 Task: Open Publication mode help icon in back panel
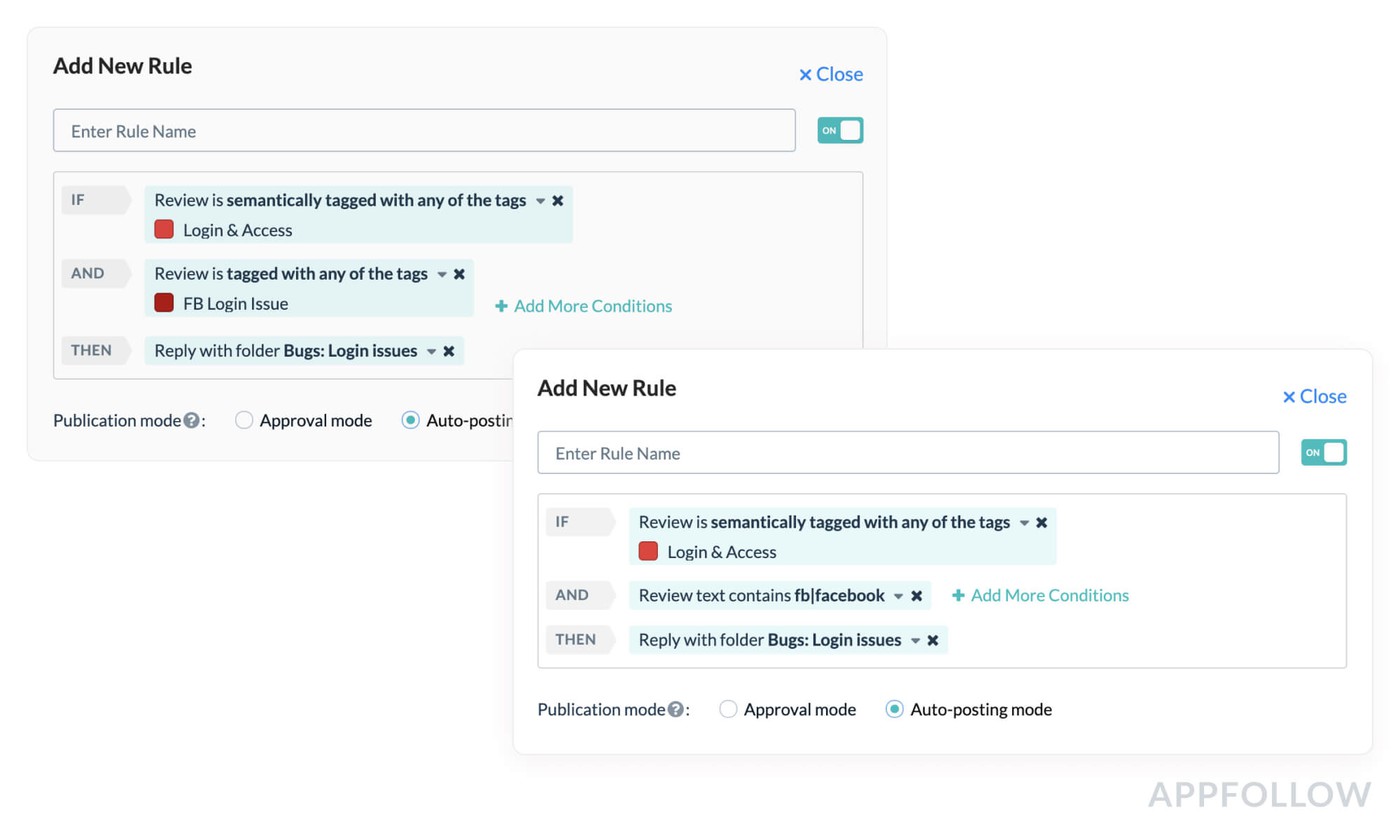pos(191,421)
